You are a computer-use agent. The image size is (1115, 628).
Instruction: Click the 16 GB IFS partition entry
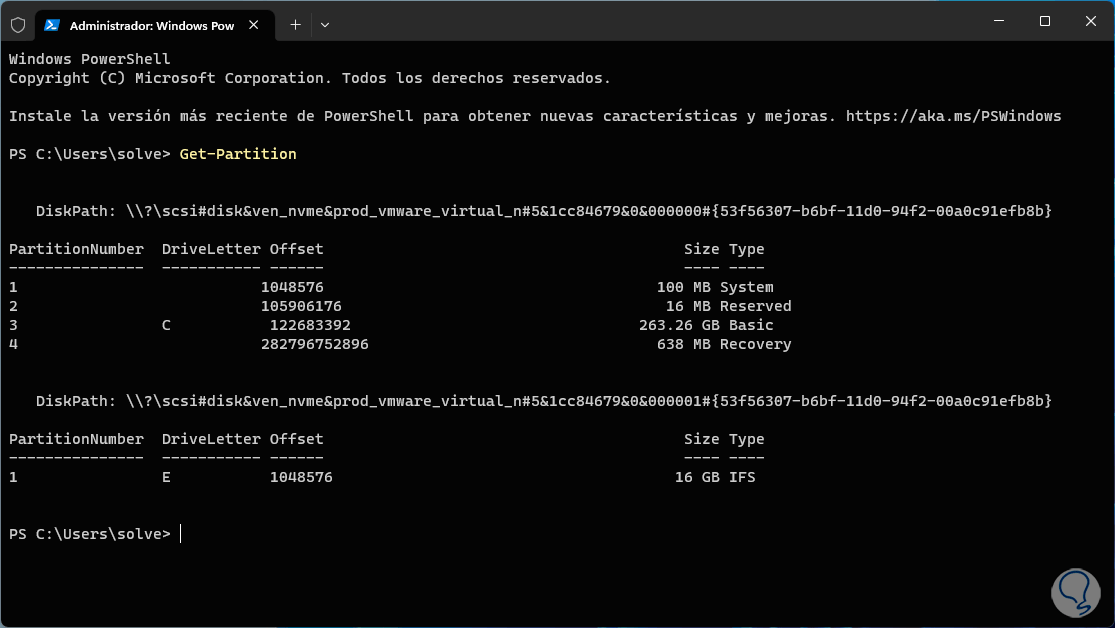point(715,477)
